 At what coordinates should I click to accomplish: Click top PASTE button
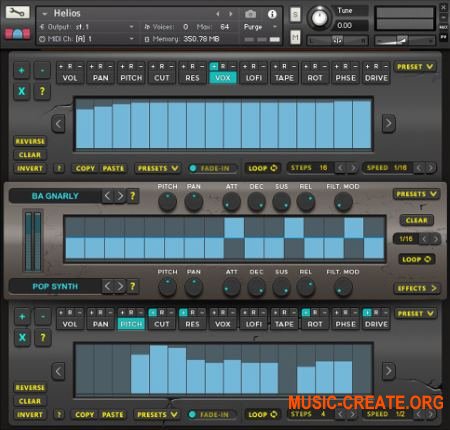tap(113, 169)
